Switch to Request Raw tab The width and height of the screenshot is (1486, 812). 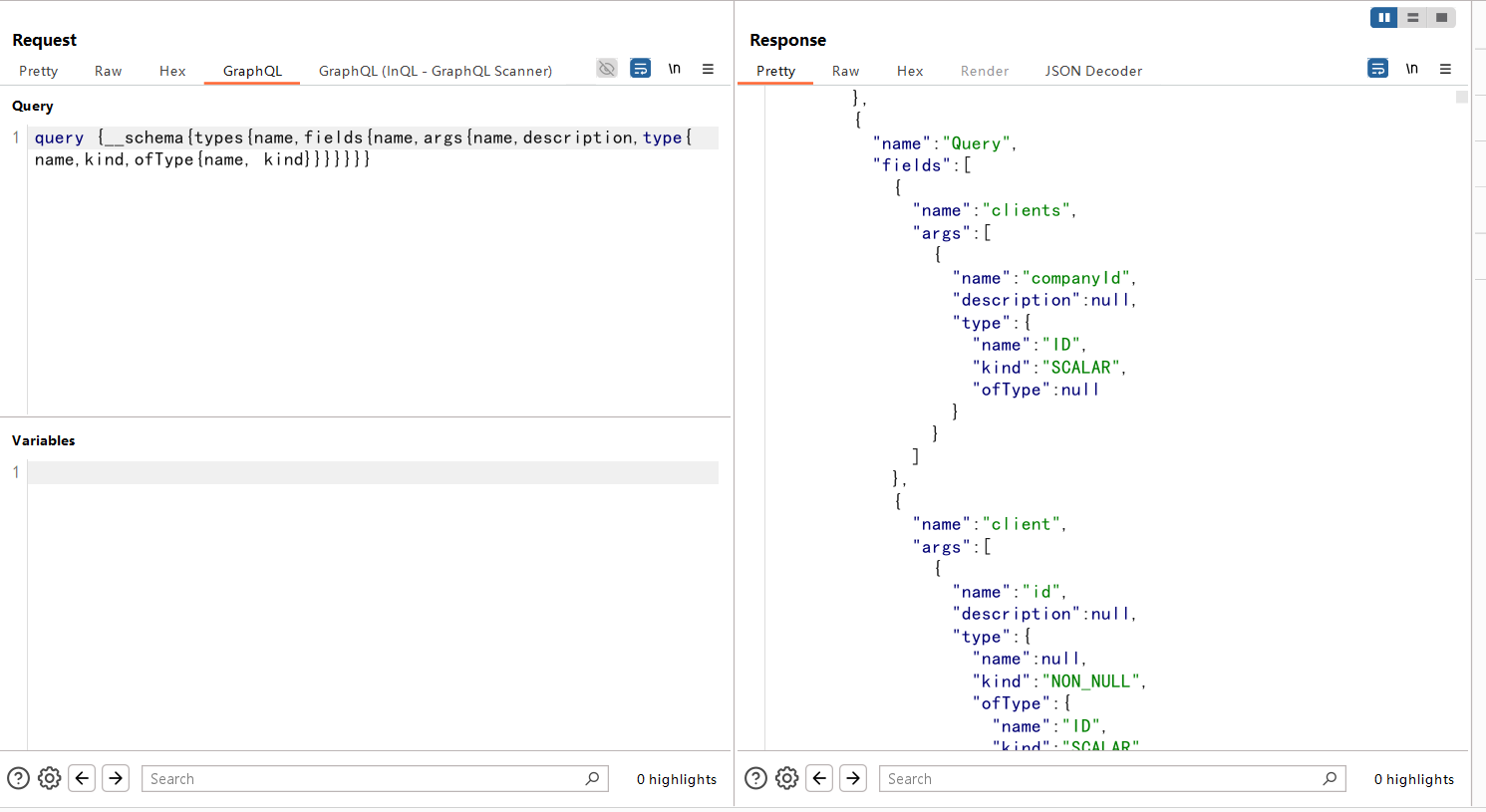pos(108,71)
